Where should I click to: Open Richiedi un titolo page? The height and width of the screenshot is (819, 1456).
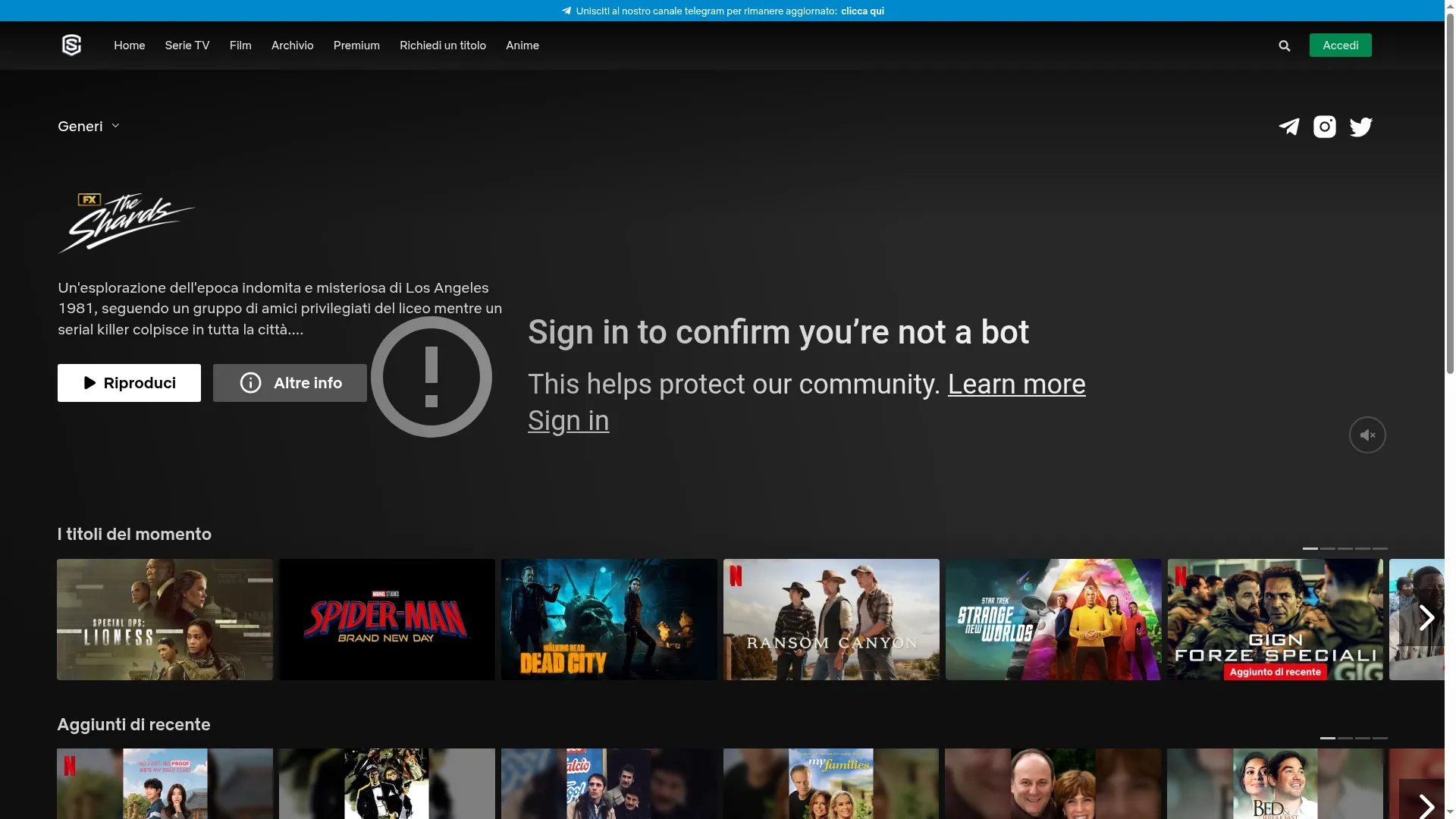(x=443, y=45)
